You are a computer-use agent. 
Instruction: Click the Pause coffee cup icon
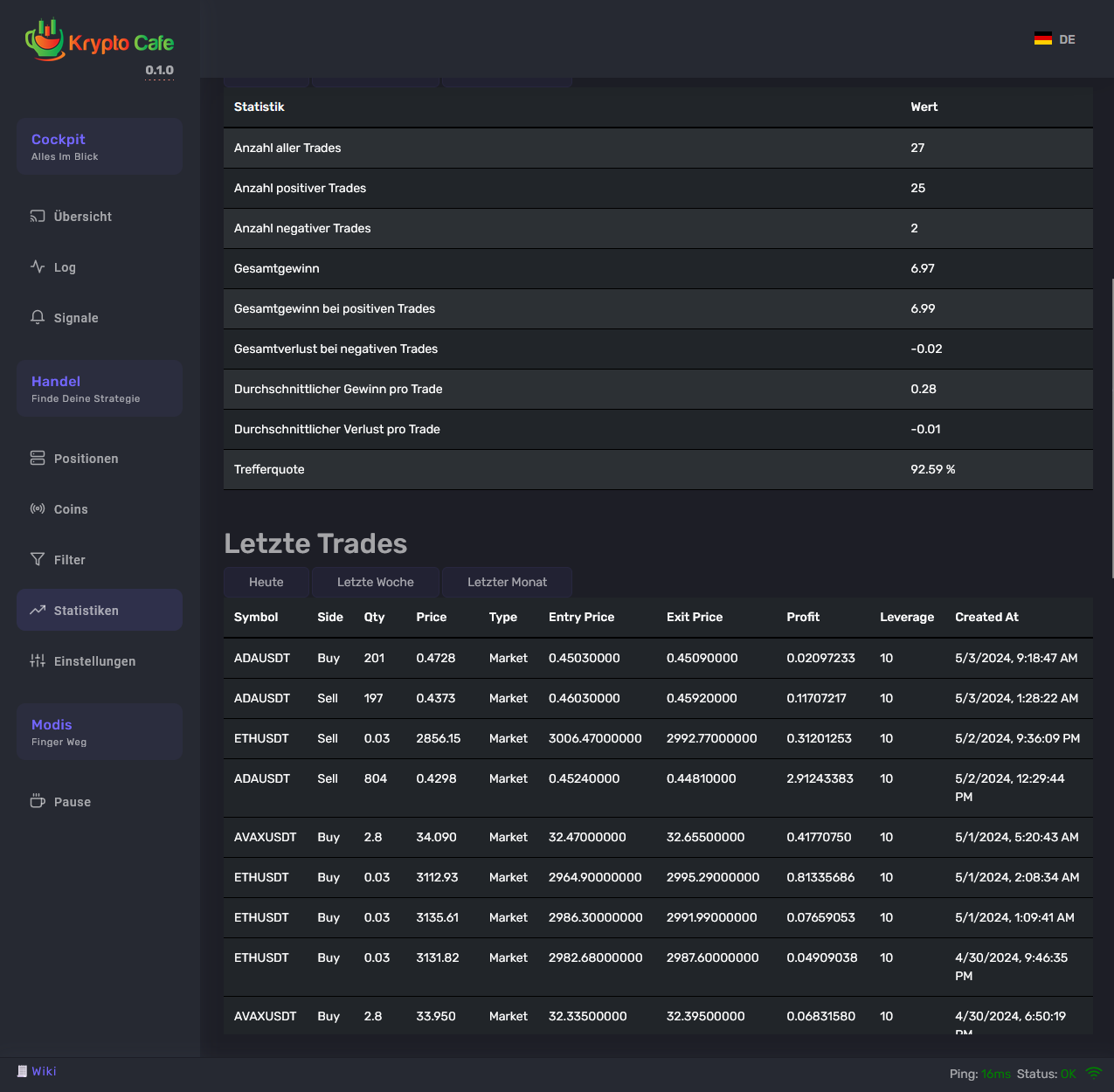[38, 802]
